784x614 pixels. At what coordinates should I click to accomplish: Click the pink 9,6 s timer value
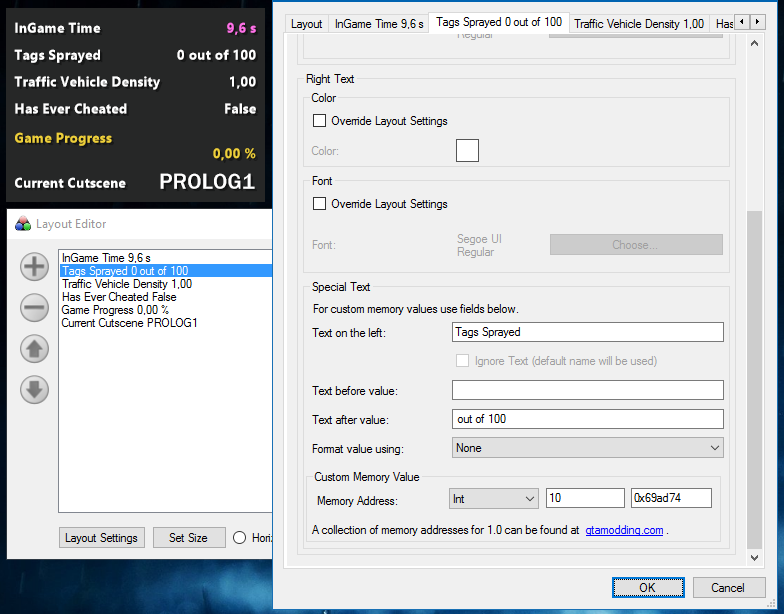(x=242, y=28)
